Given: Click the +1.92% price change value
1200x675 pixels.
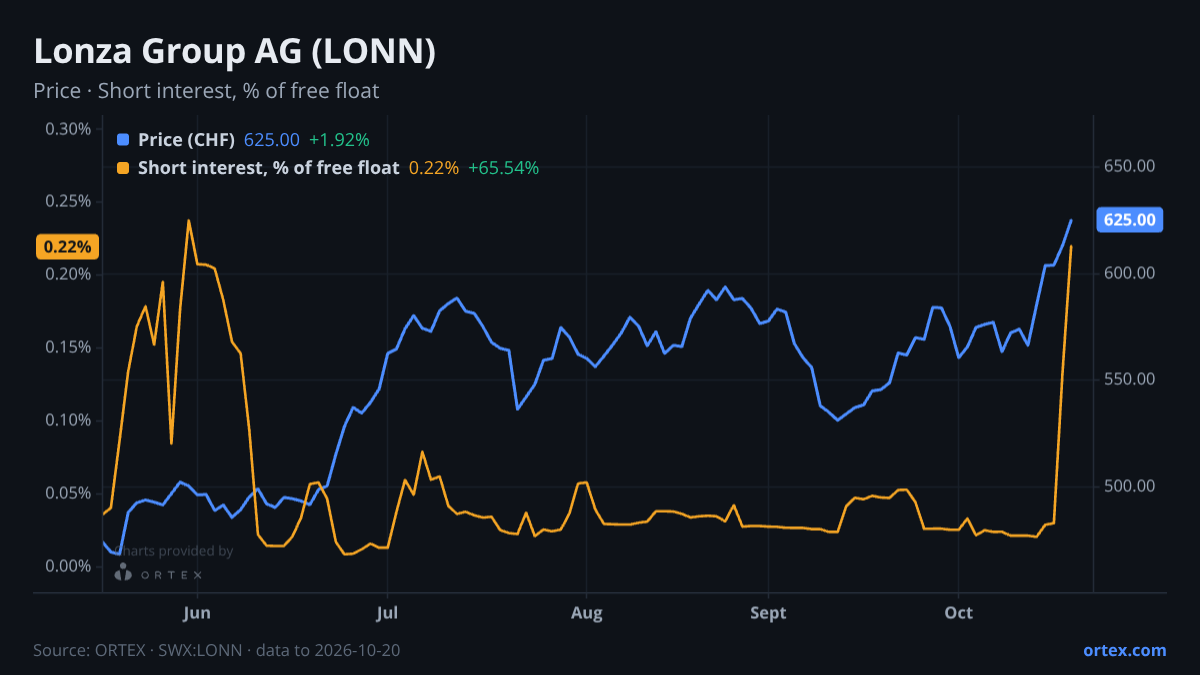Looking at the screenshot, I should [339, 140].
